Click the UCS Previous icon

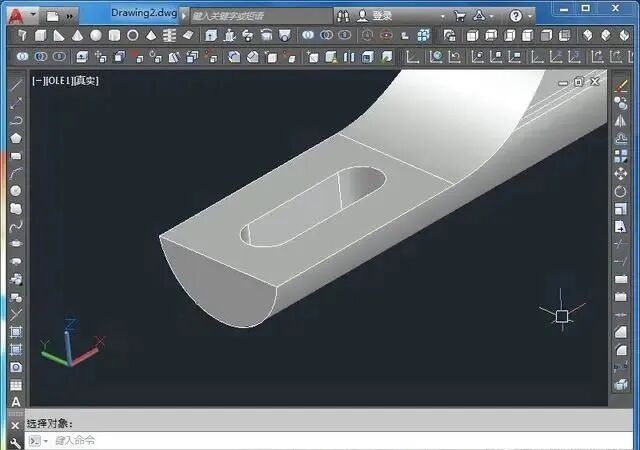point(454,57)
